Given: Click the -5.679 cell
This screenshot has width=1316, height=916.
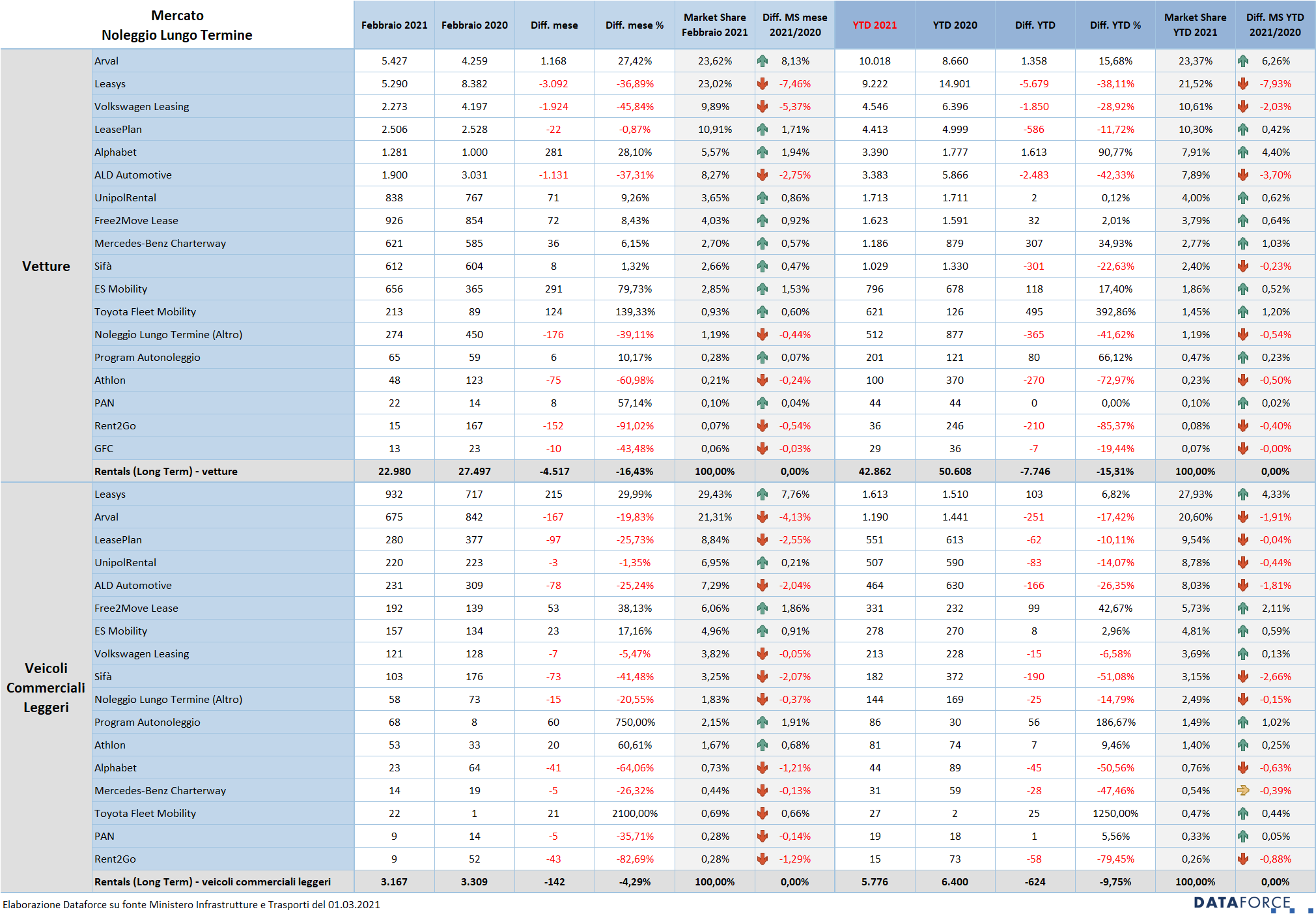Looking at the screenshot, I should click(1035, 83).
